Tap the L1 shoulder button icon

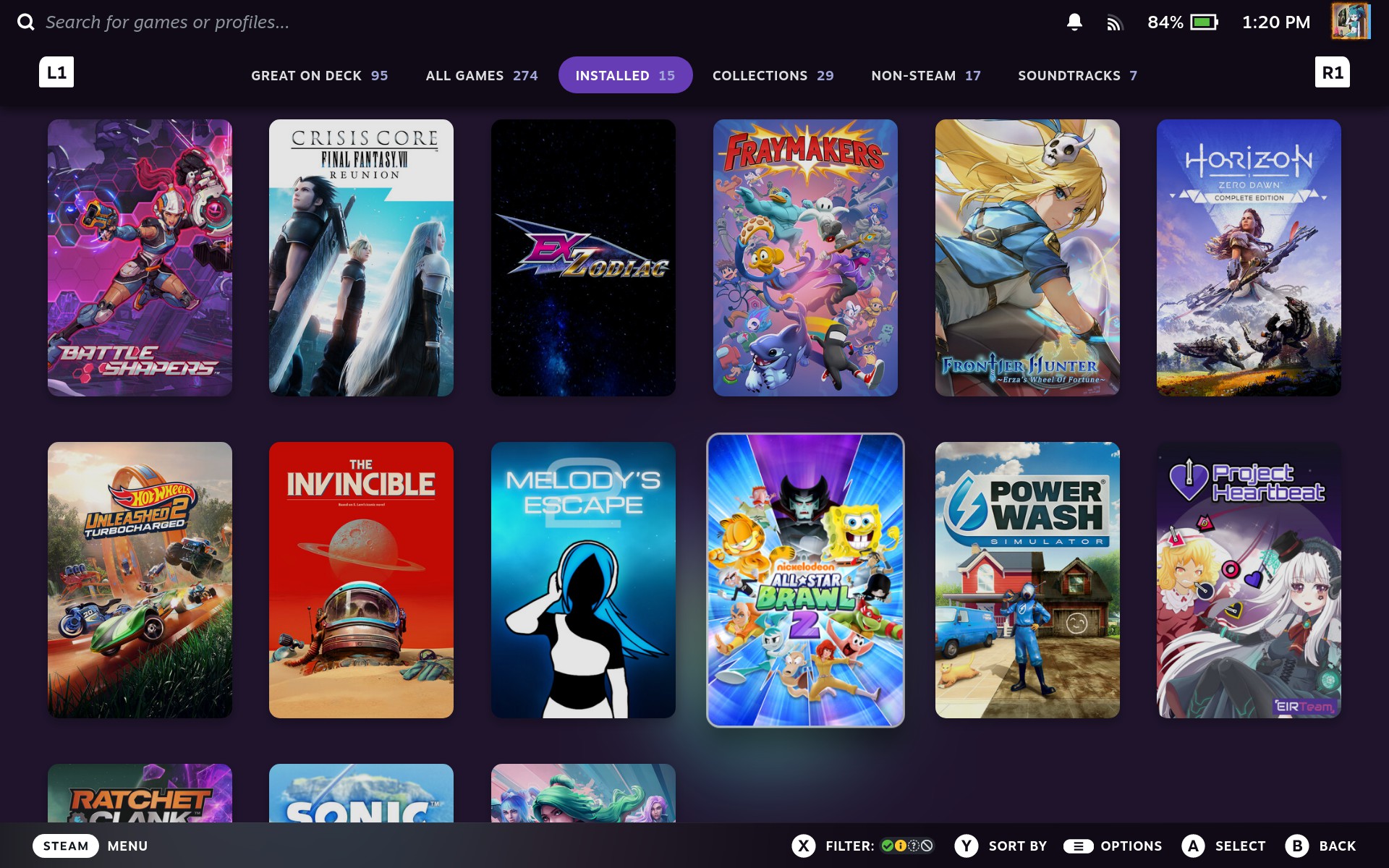pos(56,72)
